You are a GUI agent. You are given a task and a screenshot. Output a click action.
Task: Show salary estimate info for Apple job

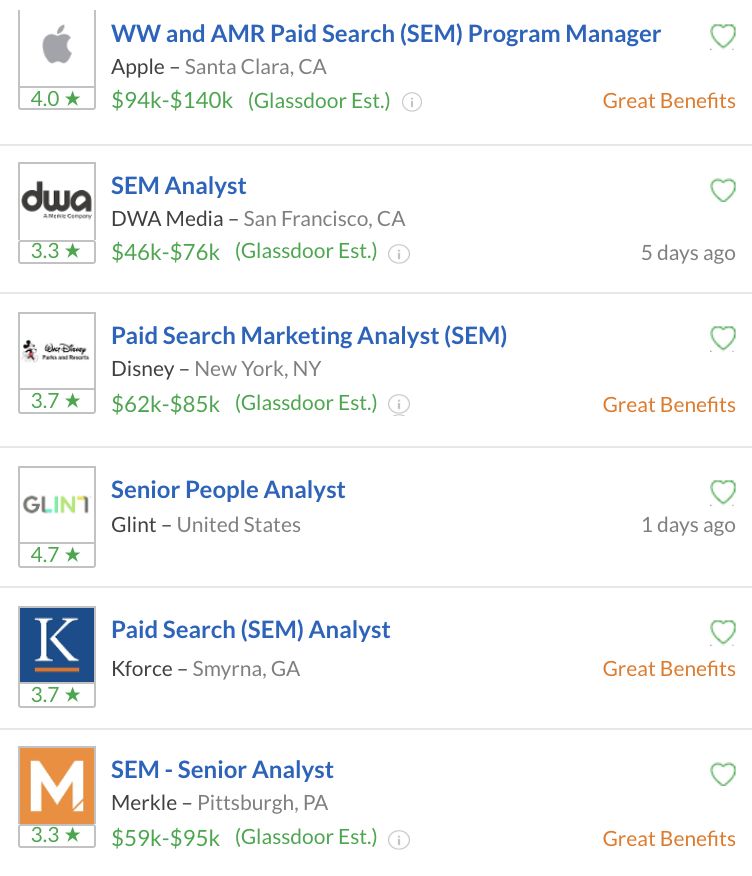pyautogui.click(x=412, y=102)
